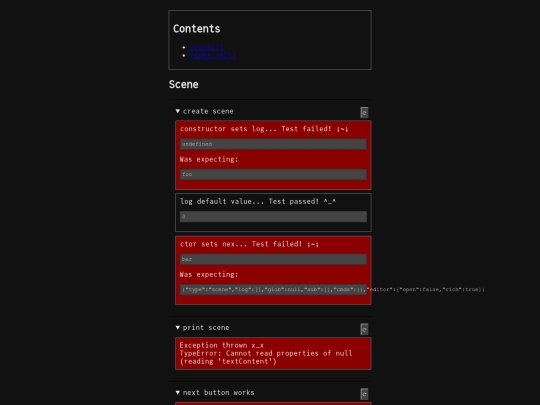Click the 'TypeError: Cannot read properties of null' line

[x=266, y=353]
